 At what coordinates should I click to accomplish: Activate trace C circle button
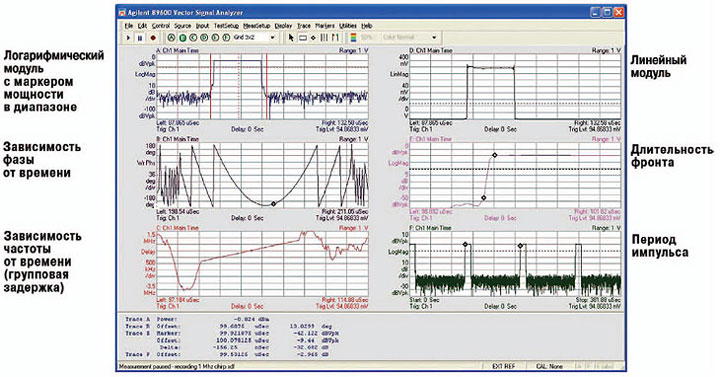[193, 38]
